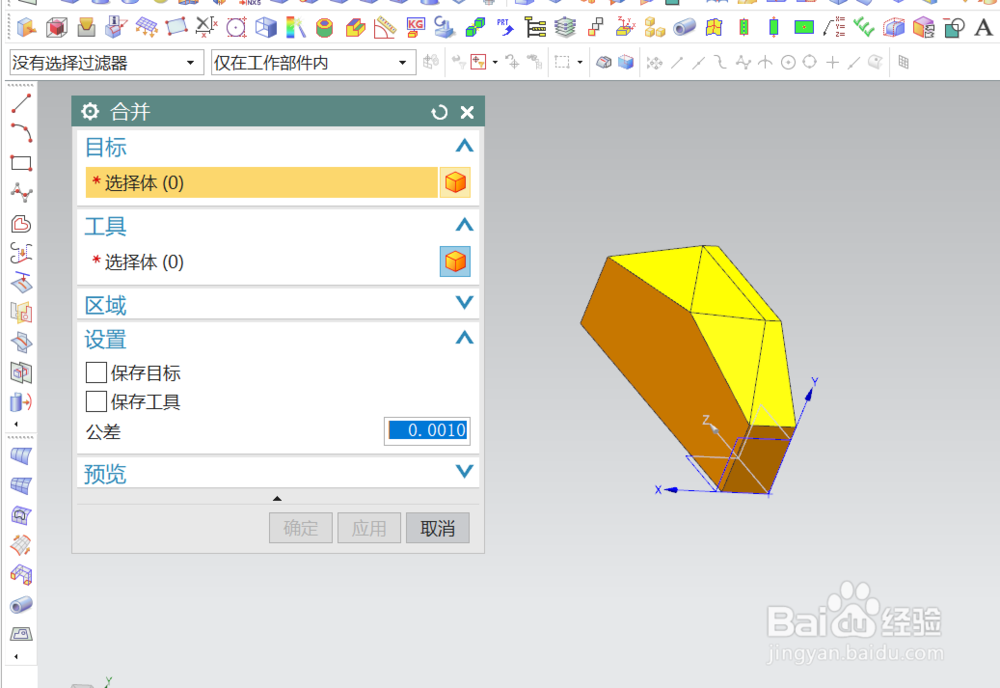1000x688 pixels.
Task: Click the translucent blue cube toolbar icon
Action: [x=626, y=62]
